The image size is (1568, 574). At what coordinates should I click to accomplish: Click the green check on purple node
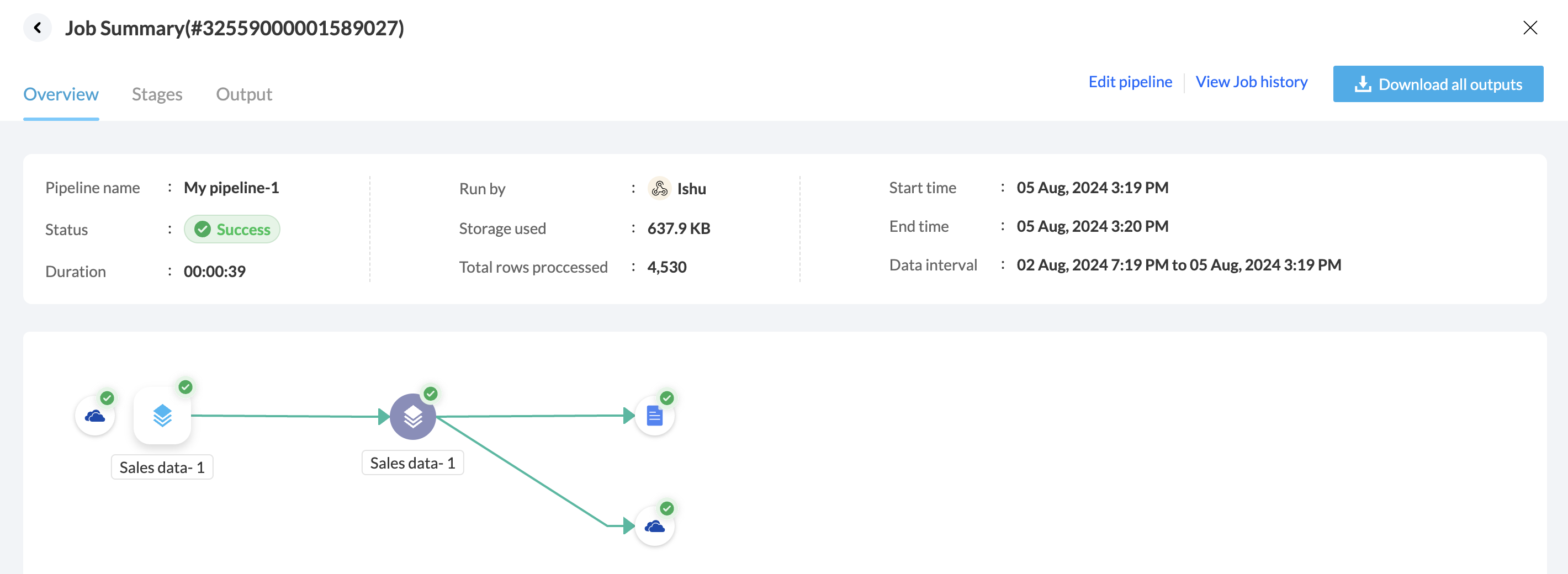[x=430, y=394]
